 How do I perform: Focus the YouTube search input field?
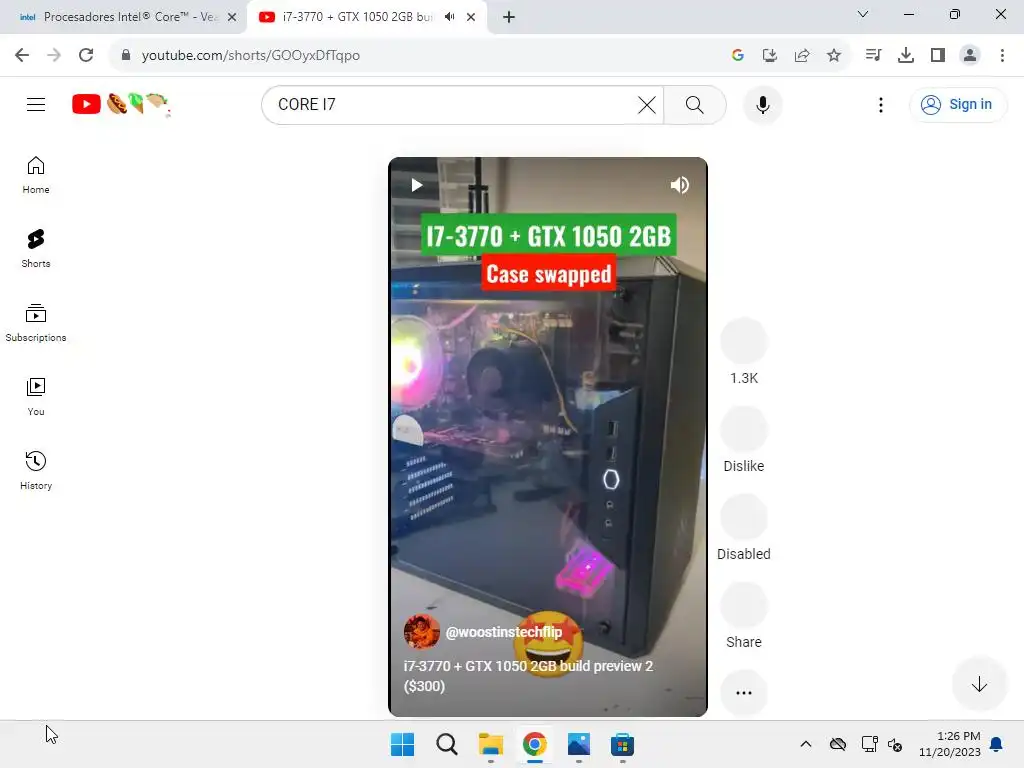pos(451,104)
